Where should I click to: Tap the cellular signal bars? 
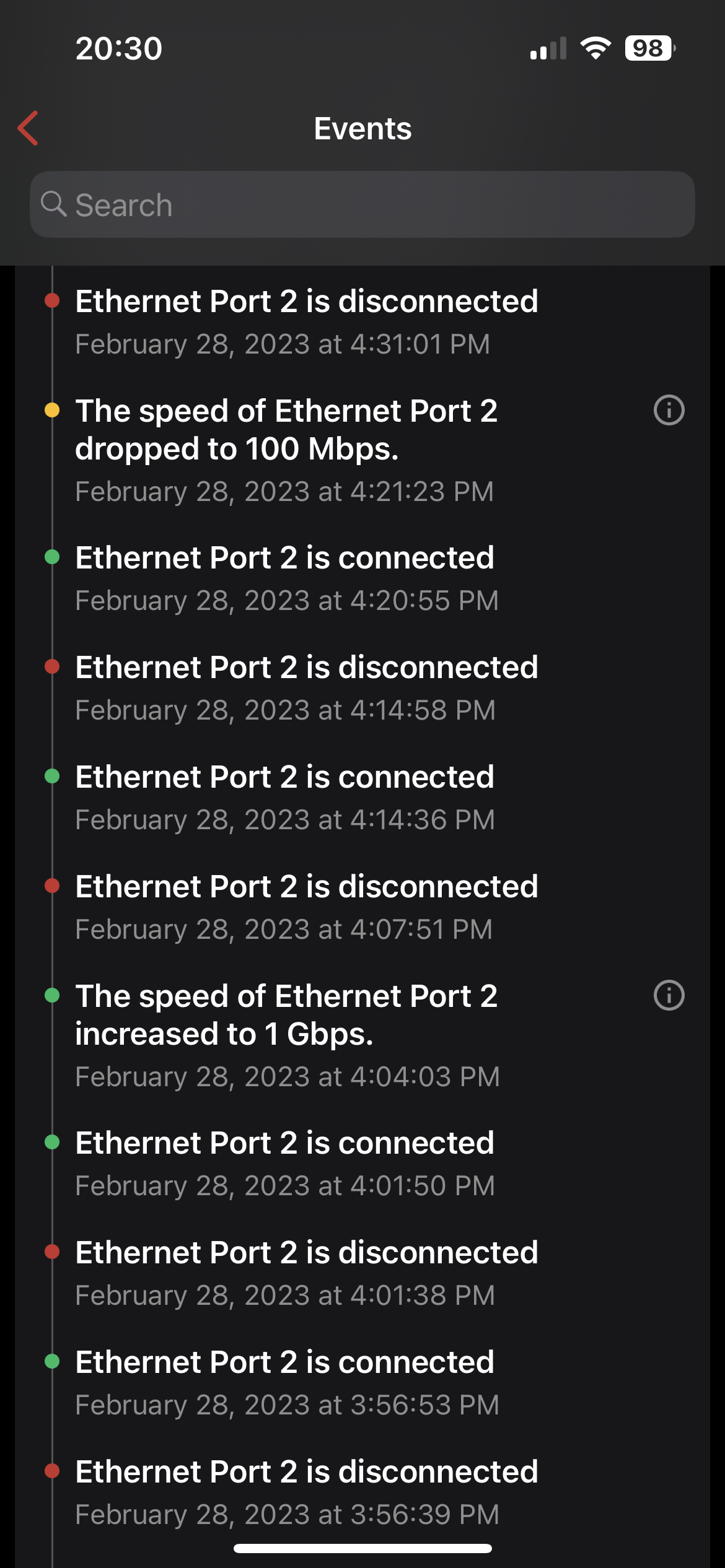pyautogui.click(x=548, y=48)
